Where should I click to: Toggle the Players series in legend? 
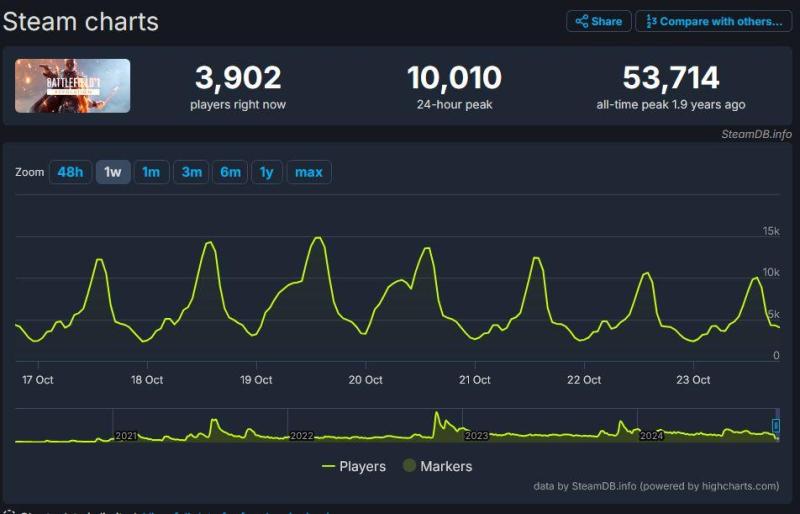click(354, 466)
